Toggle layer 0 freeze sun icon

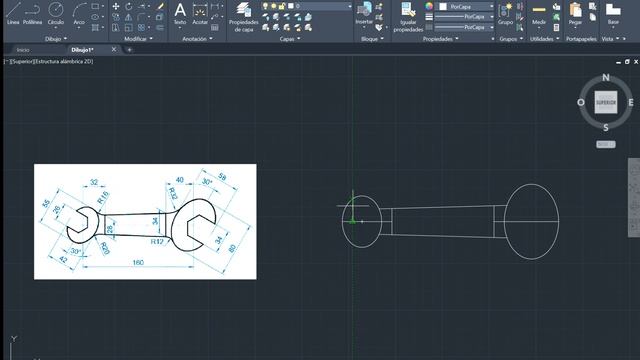coord(273,6)
